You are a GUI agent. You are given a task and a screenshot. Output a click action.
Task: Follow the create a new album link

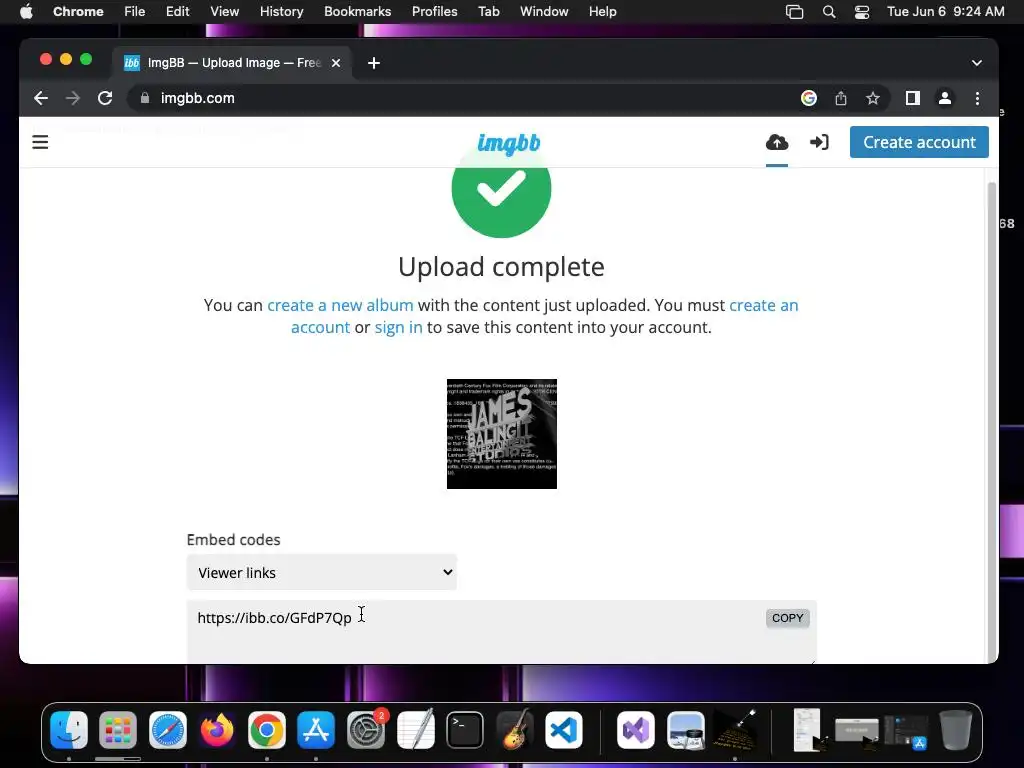(x=340, y=305)
